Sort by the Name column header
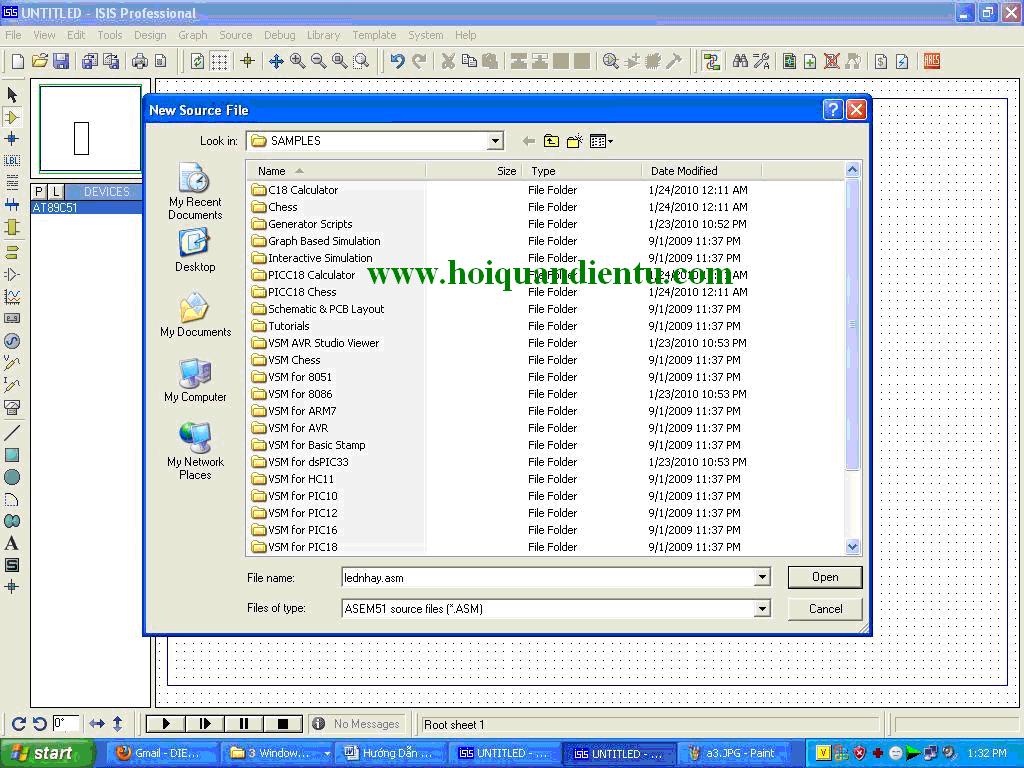This screenshot has width=1024, height=768. 336,171
